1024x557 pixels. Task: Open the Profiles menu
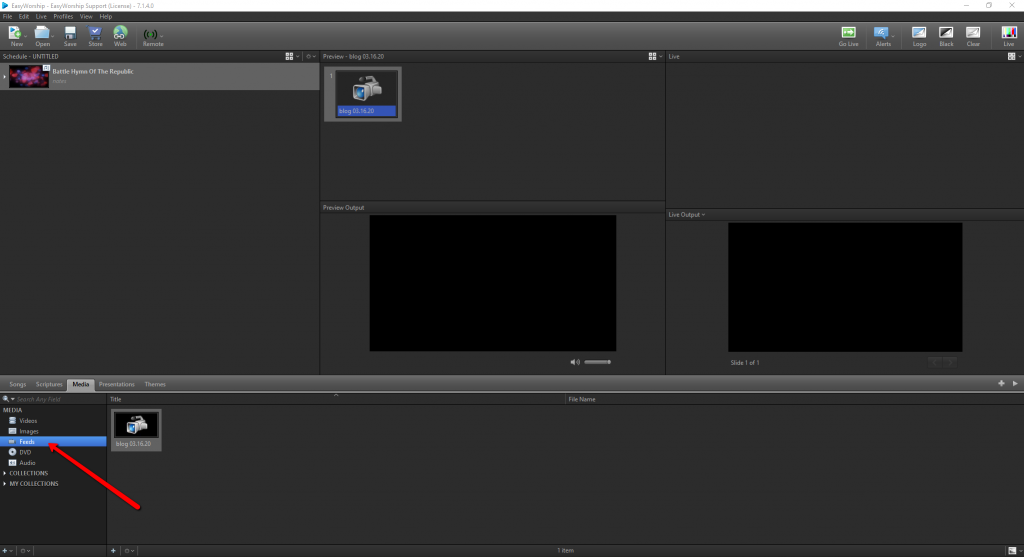click(x=63, y=16)
